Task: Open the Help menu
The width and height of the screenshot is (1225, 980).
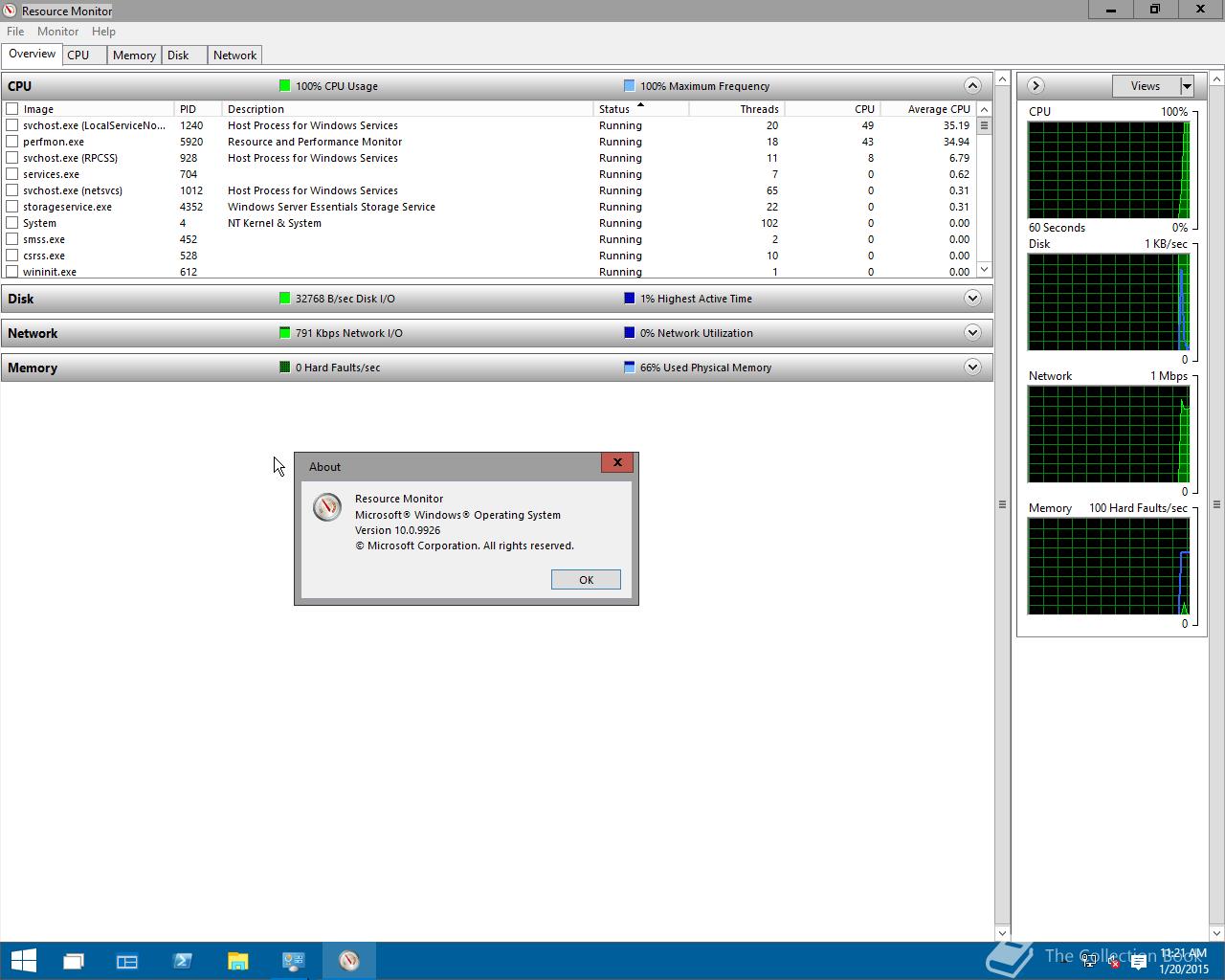Action: pos(103,32)
